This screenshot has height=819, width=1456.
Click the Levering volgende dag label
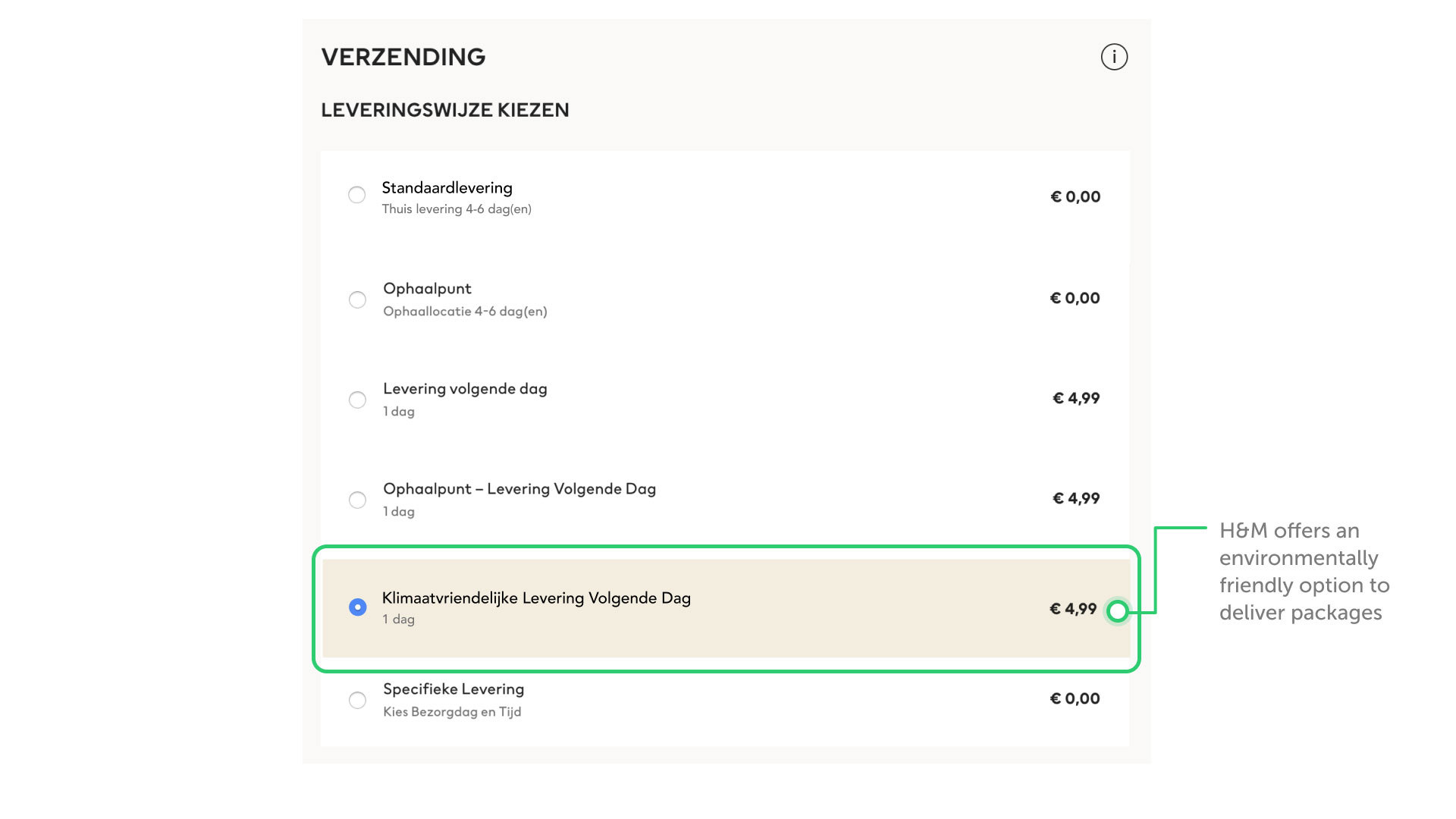tap(465, 389)
